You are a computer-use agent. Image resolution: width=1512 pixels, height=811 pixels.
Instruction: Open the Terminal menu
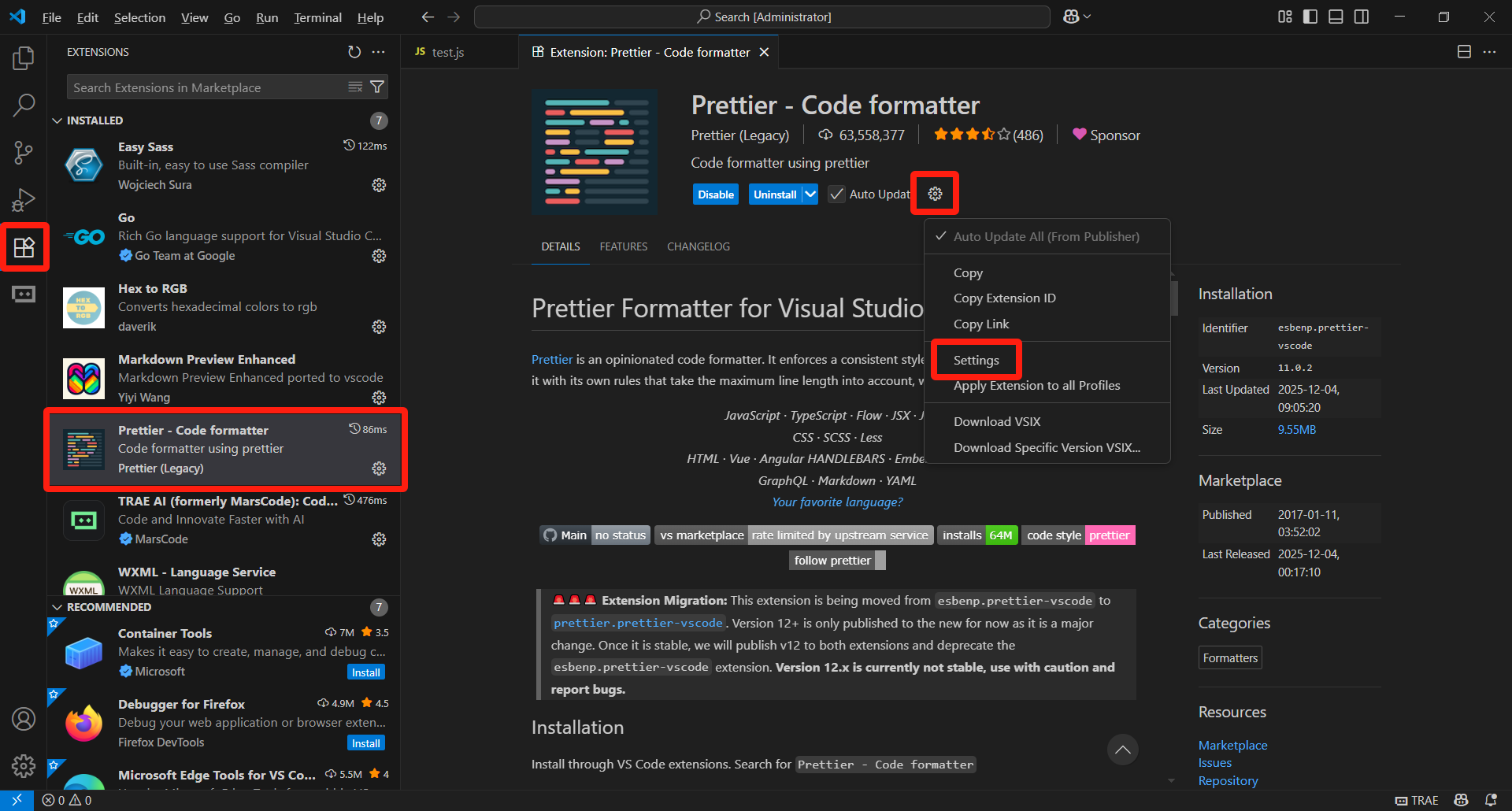(x=317, y=17)
